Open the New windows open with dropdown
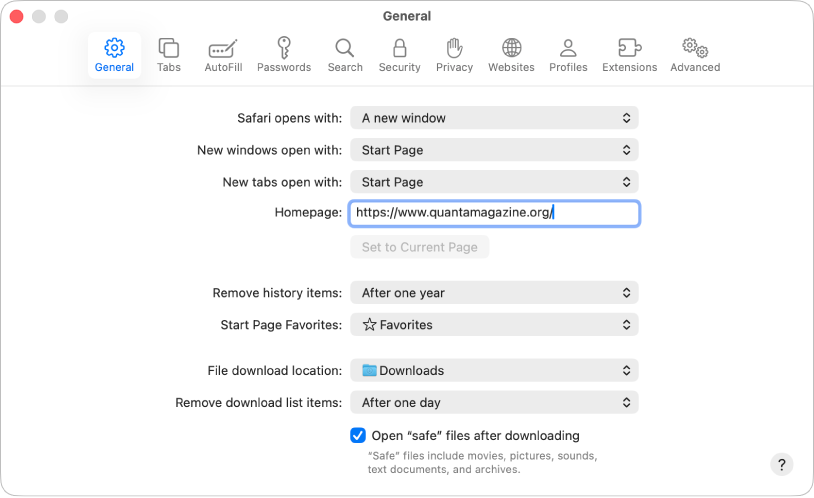 click(494, 150)
